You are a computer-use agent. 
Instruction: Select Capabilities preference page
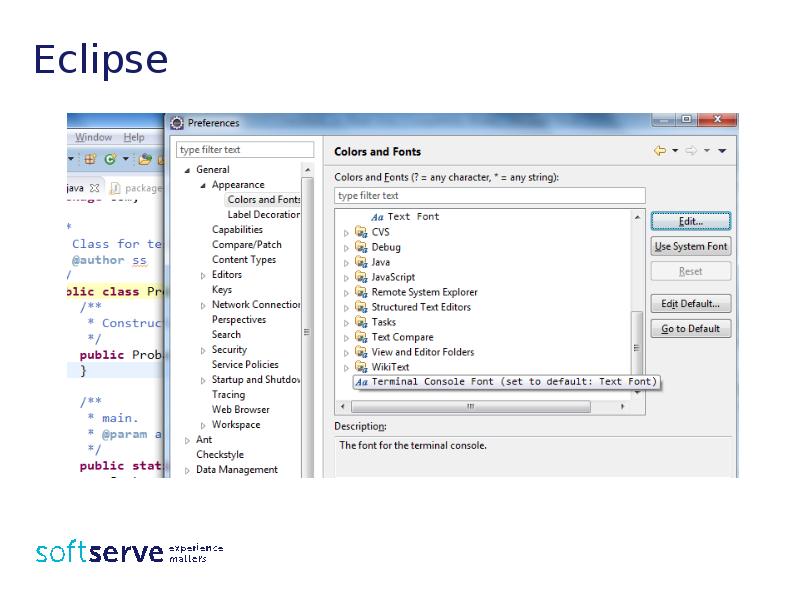[237, 230]
